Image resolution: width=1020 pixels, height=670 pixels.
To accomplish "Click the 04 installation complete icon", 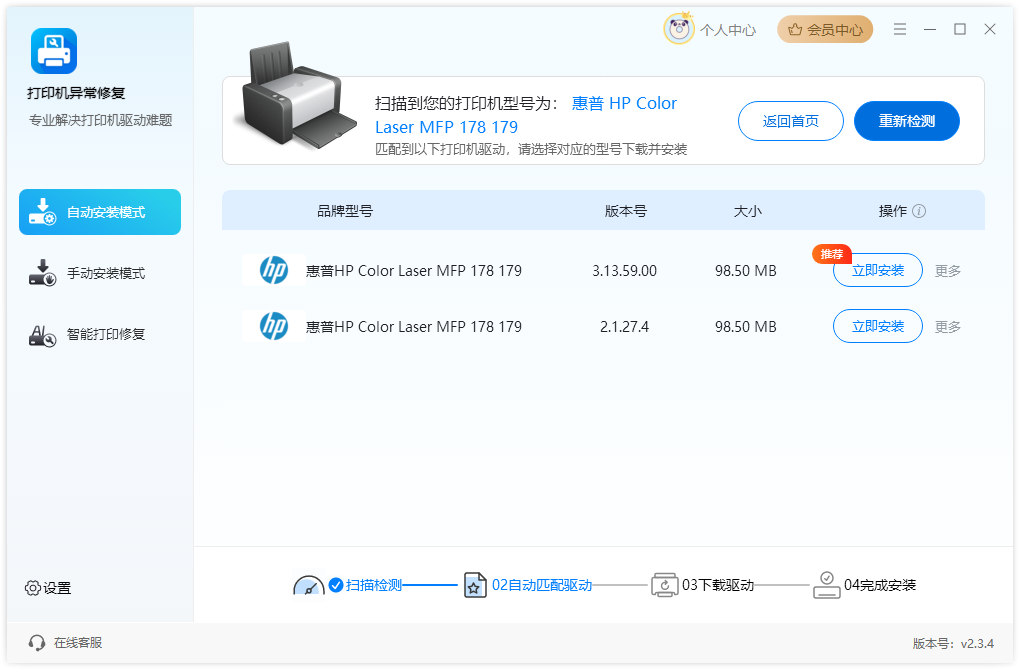I will coord(826,585).
